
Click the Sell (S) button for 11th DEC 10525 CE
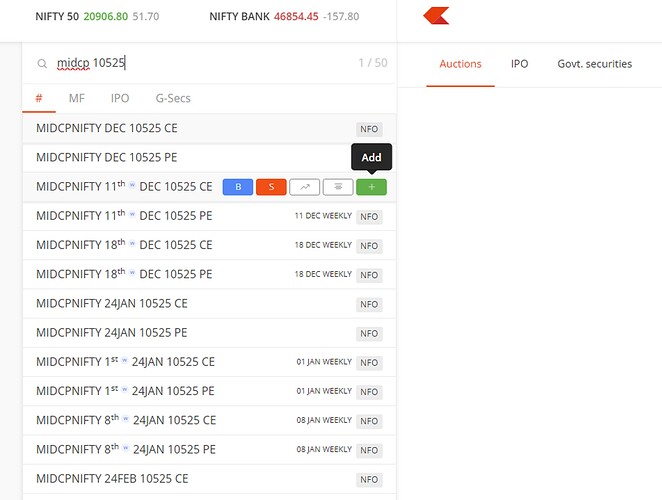pos(271,187)
